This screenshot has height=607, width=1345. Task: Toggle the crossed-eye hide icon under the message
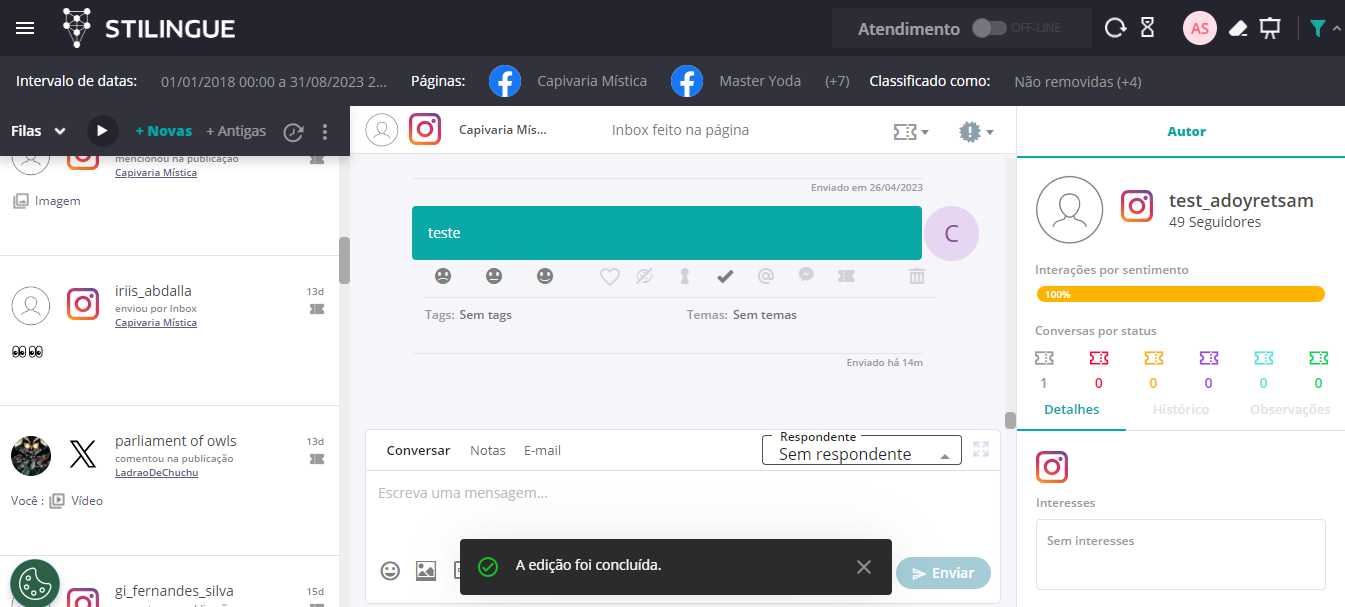click(x=645, y=276)
